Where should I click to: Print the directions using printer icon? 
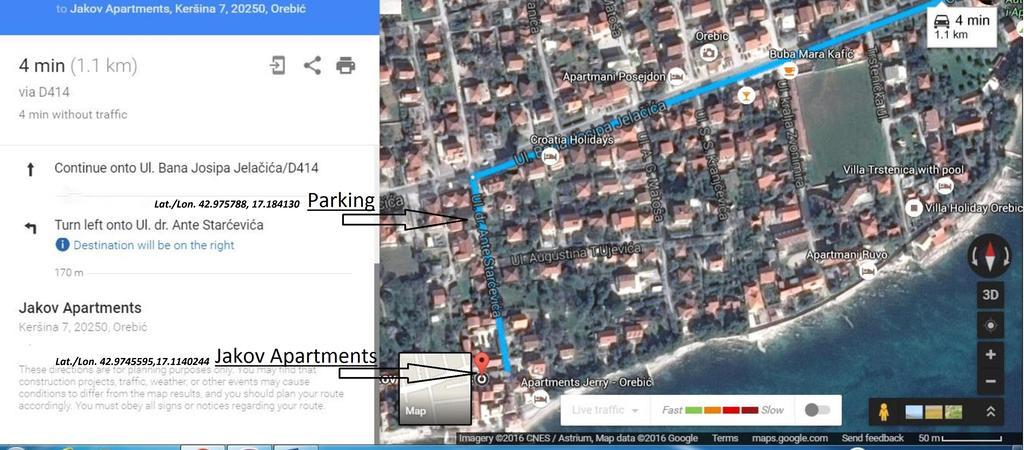345,65
